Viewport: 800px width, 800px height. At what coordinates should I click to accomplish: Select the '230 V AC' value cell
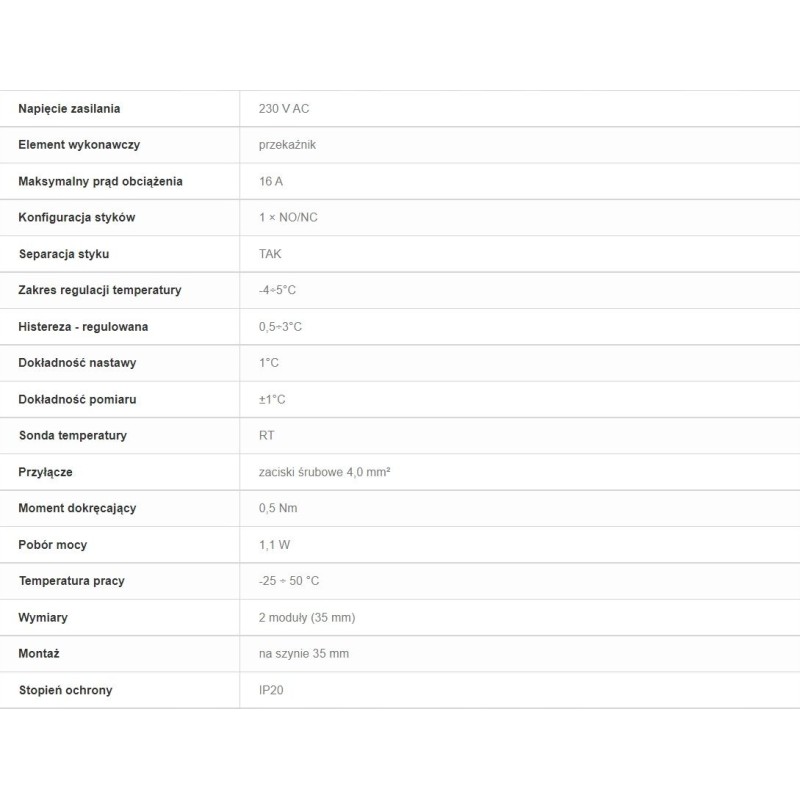tap(284, 108)
